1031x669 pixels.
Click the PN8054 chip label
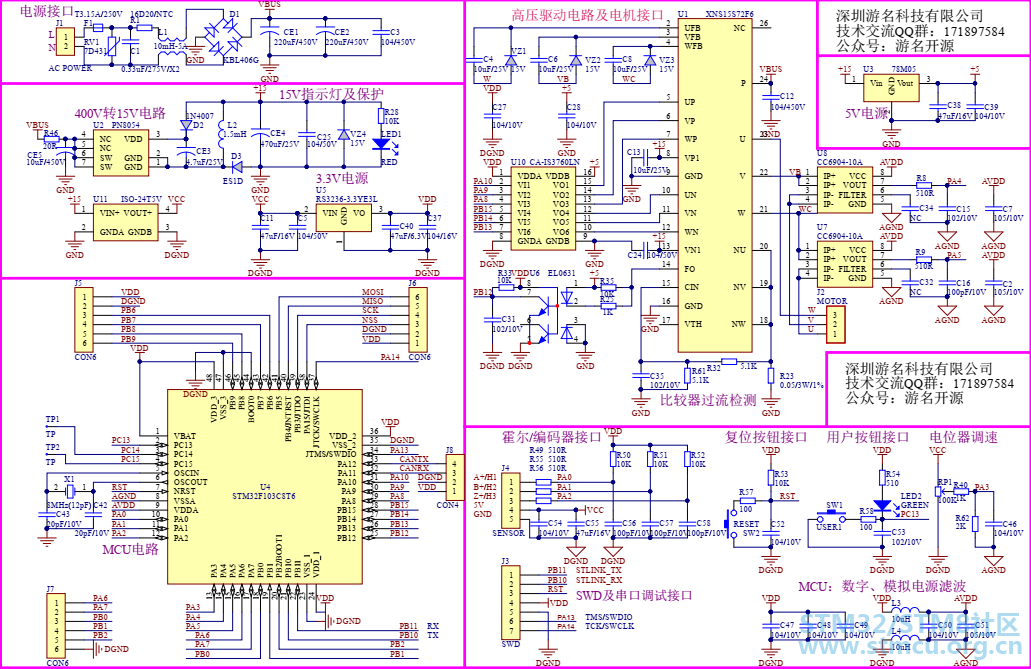tap(126, 124)
